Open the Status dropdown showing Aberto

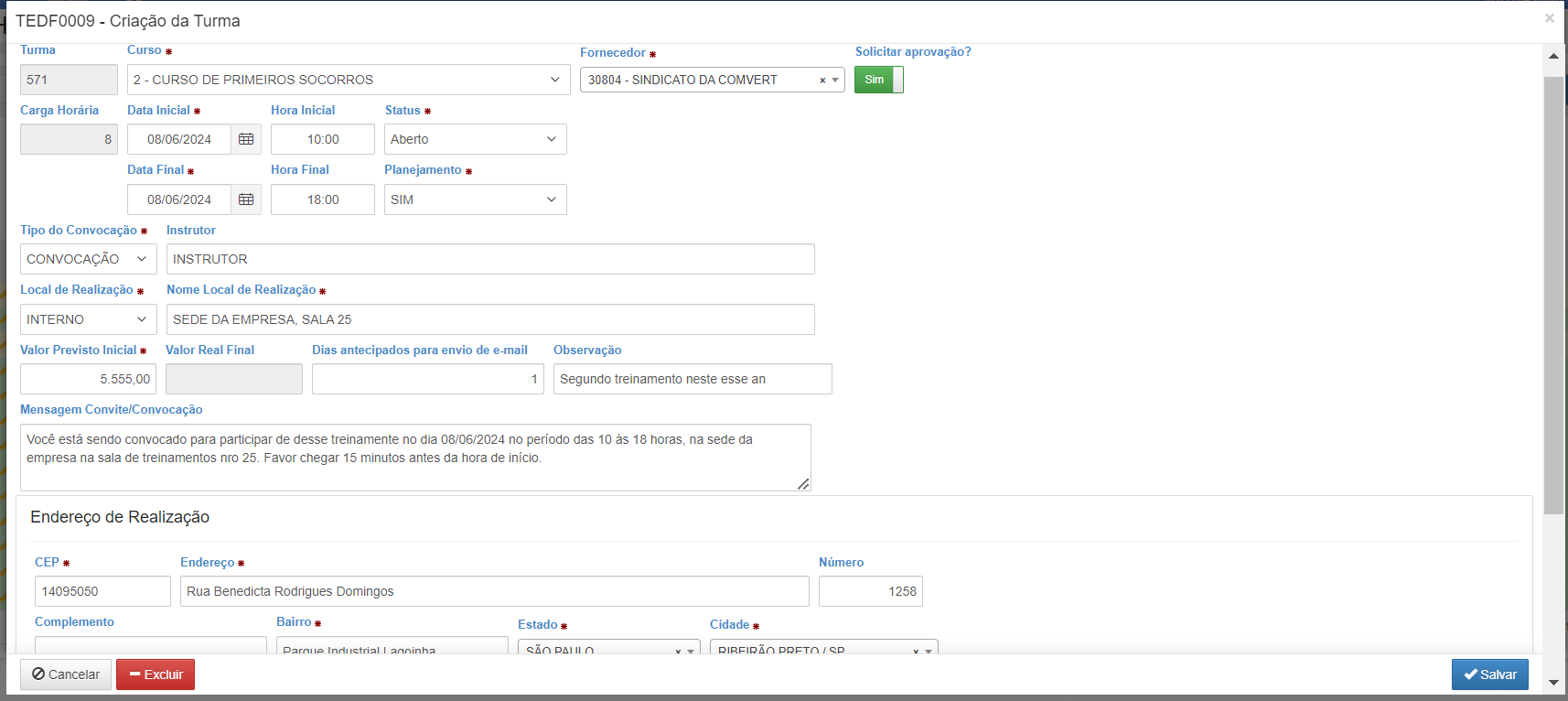coord(476,139)
